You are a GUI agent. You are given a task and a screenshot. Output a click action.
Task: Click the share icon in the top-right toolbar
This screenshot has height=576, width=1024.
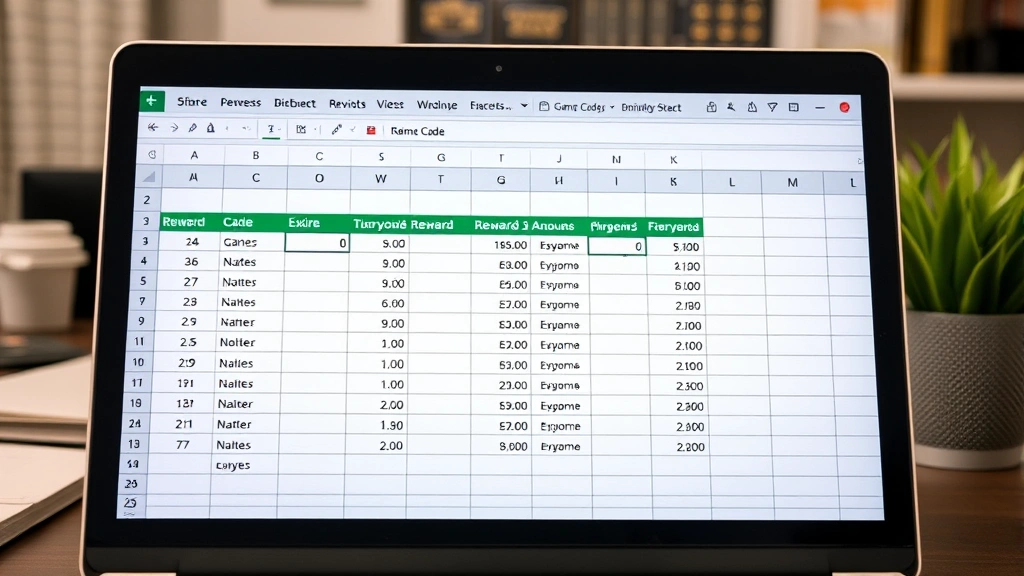[711, 107]
